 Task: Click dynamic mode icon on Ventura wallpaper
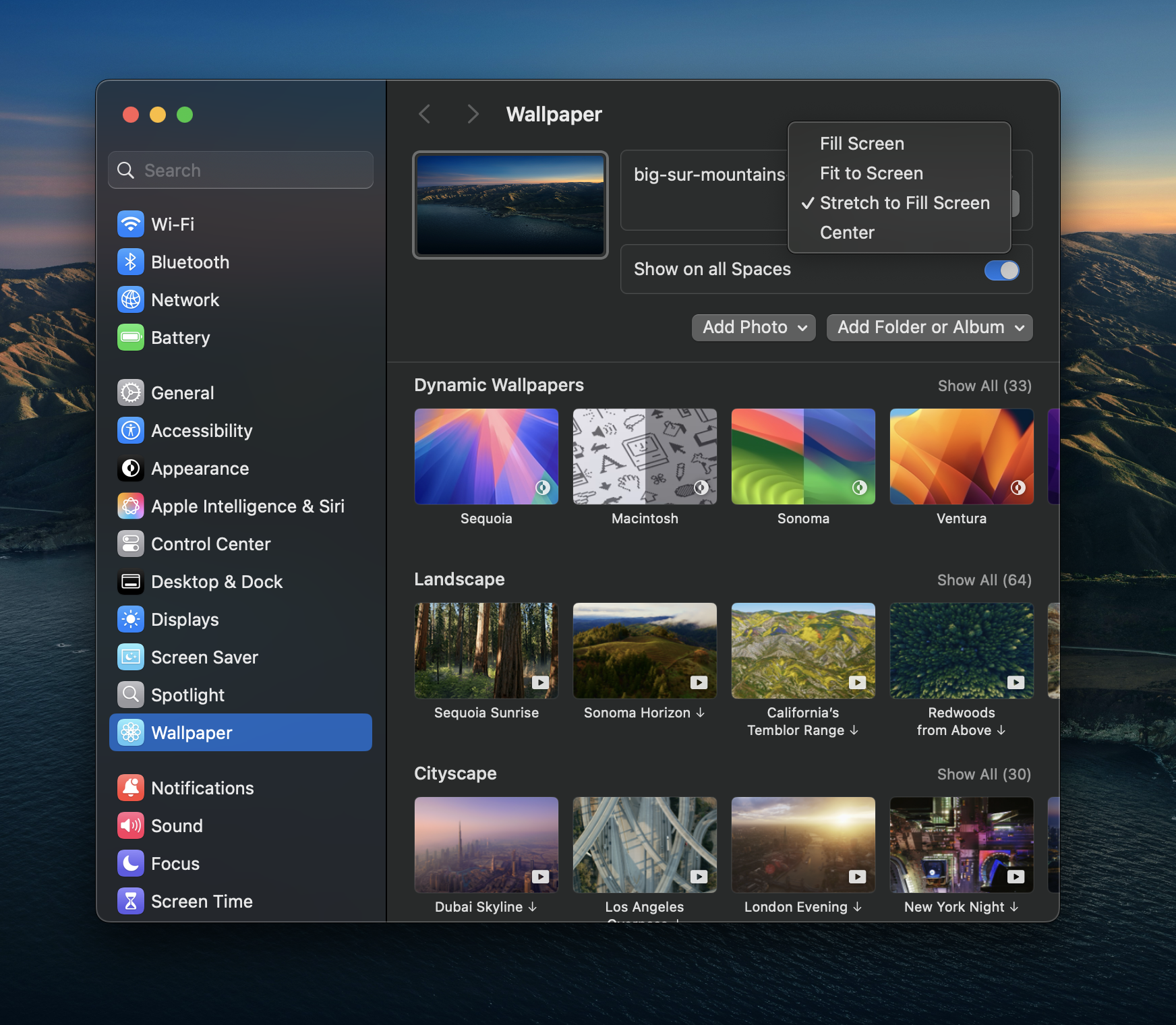[x=1018, y=488]
